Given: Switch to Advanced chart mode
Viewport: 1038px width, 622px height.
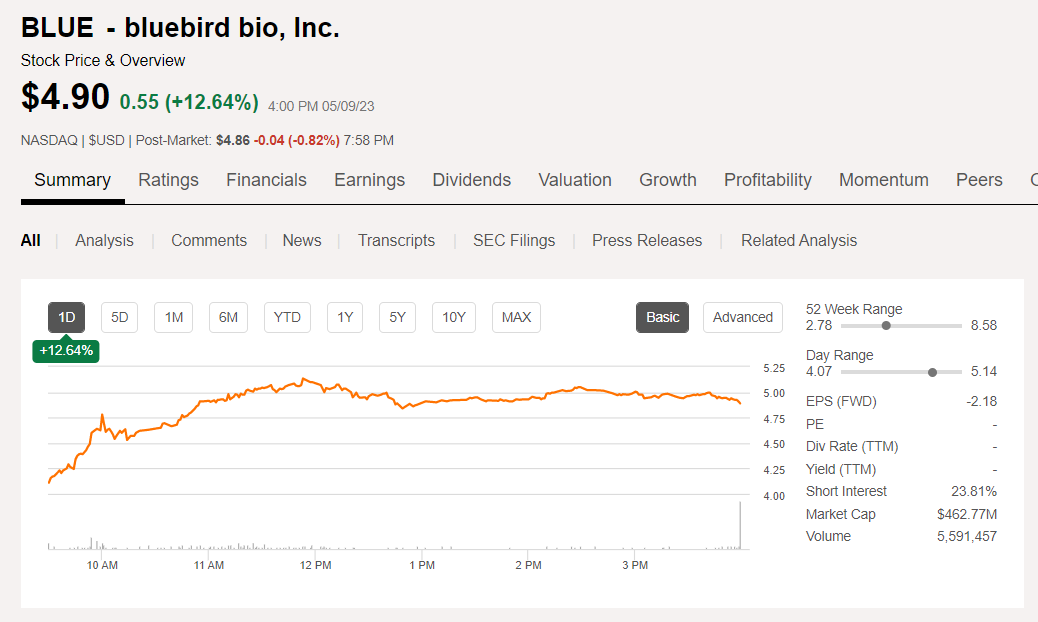Looking at the screenshot, I should 742,317.
